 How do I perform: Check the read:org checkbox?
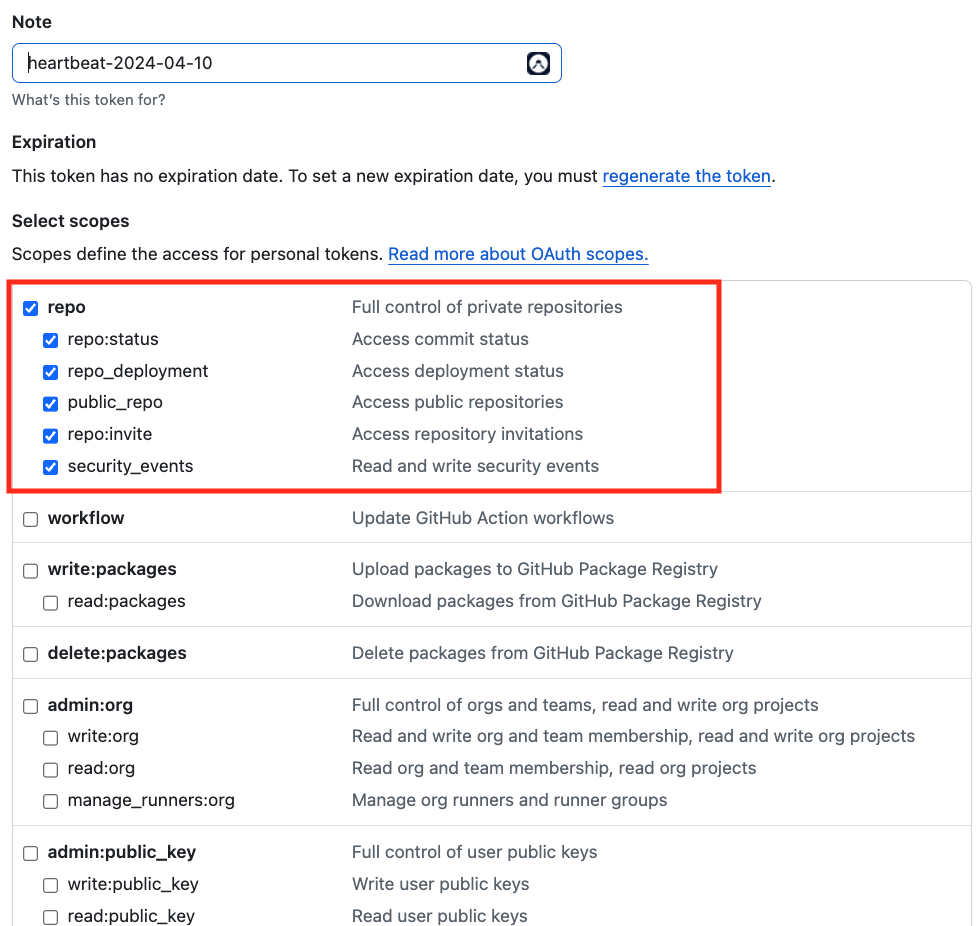(x=51, y=769)
